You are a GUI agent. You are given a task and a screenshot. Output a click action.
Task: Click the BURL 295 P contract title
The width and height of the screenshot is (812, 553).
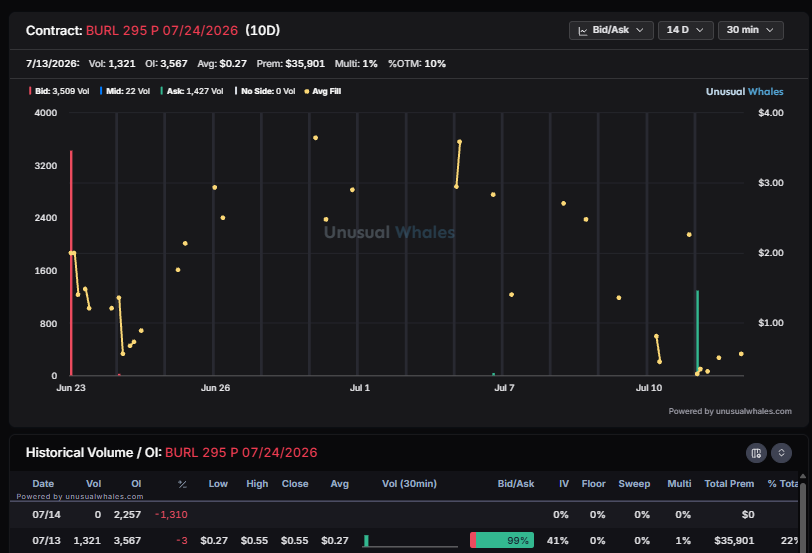click(162, 31)
